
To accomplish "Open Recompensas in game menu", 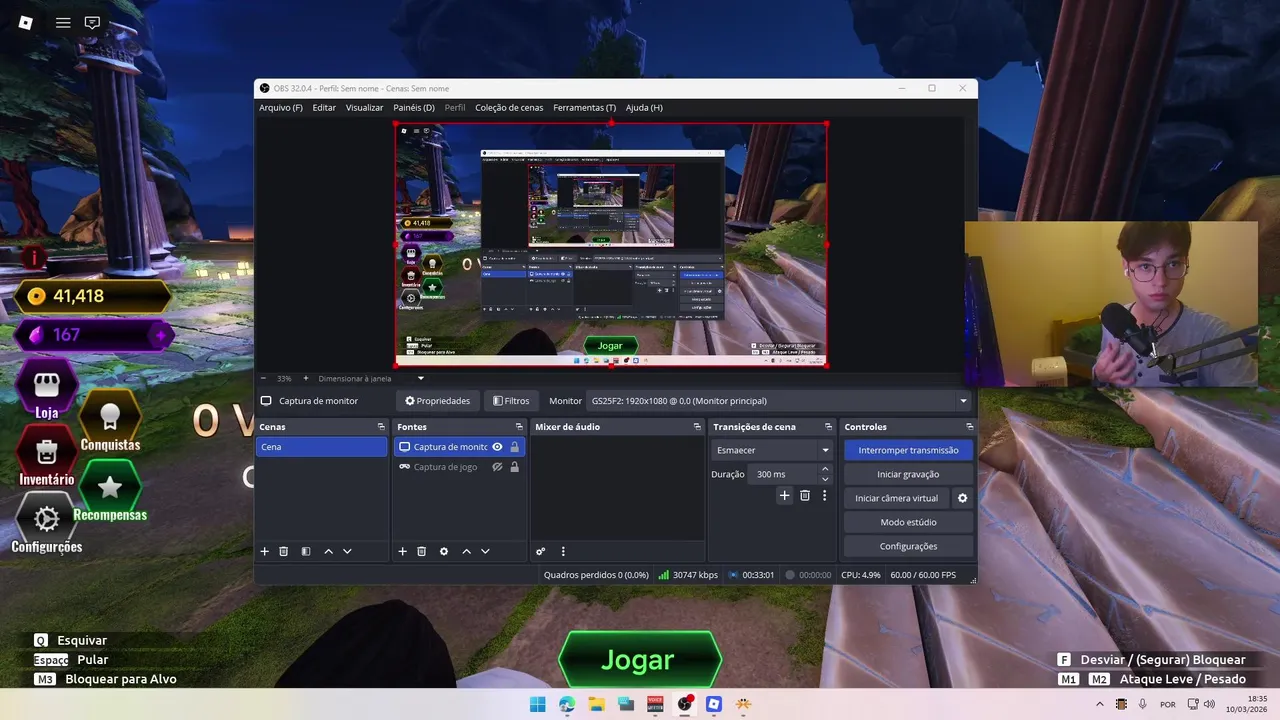I will tap(110, 490).
